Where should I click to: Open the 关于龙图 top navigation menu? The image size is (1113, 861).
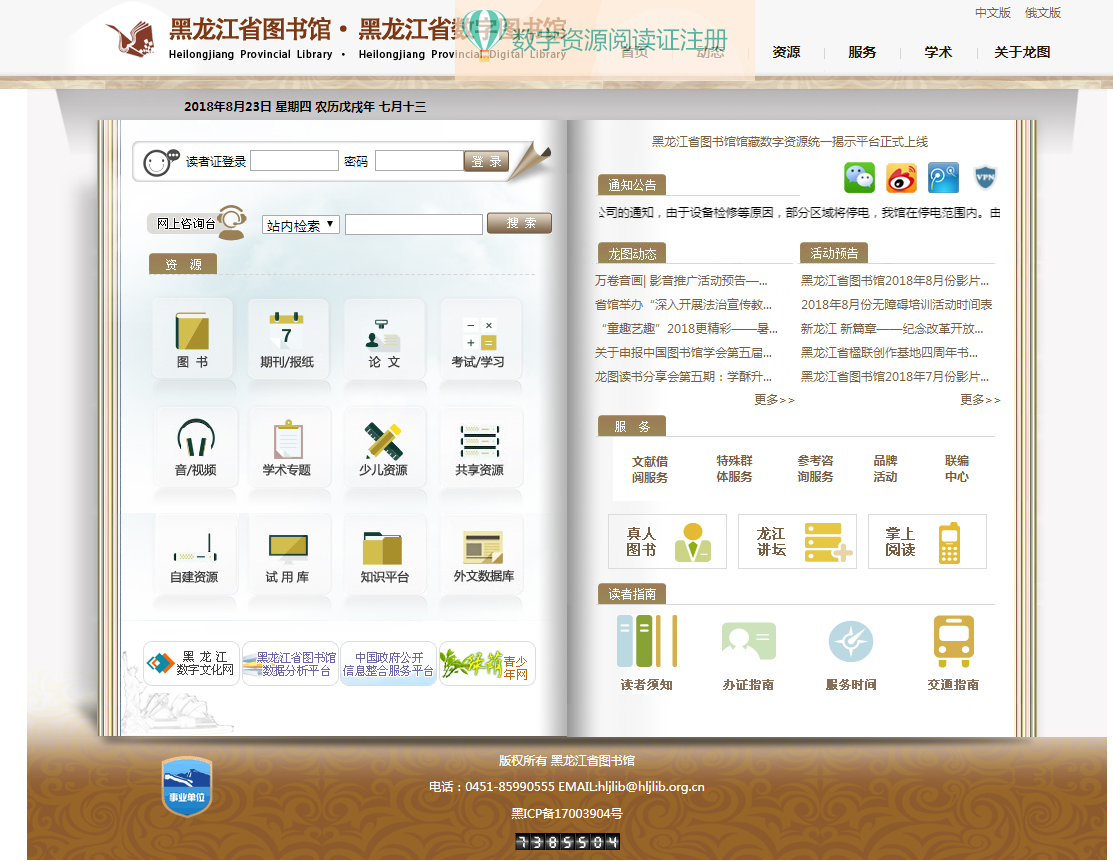click(1022, 52)
